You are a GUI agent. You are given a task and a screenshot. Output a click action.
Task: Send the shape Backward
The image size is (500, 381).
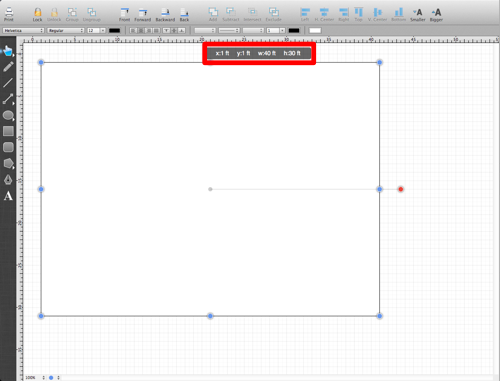tap(165, 14)
